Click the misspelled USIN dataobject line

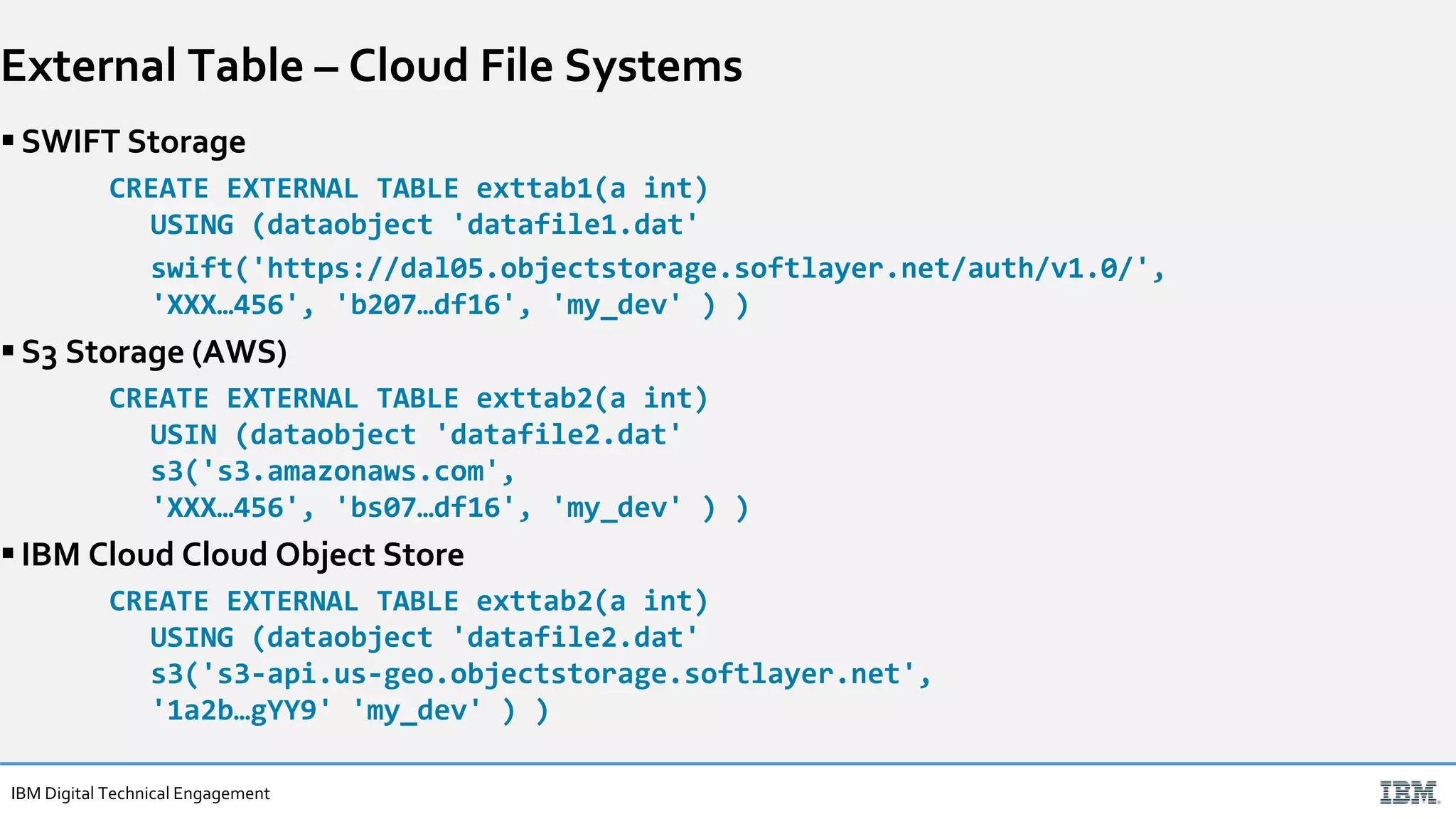click(x=416, y=434)
